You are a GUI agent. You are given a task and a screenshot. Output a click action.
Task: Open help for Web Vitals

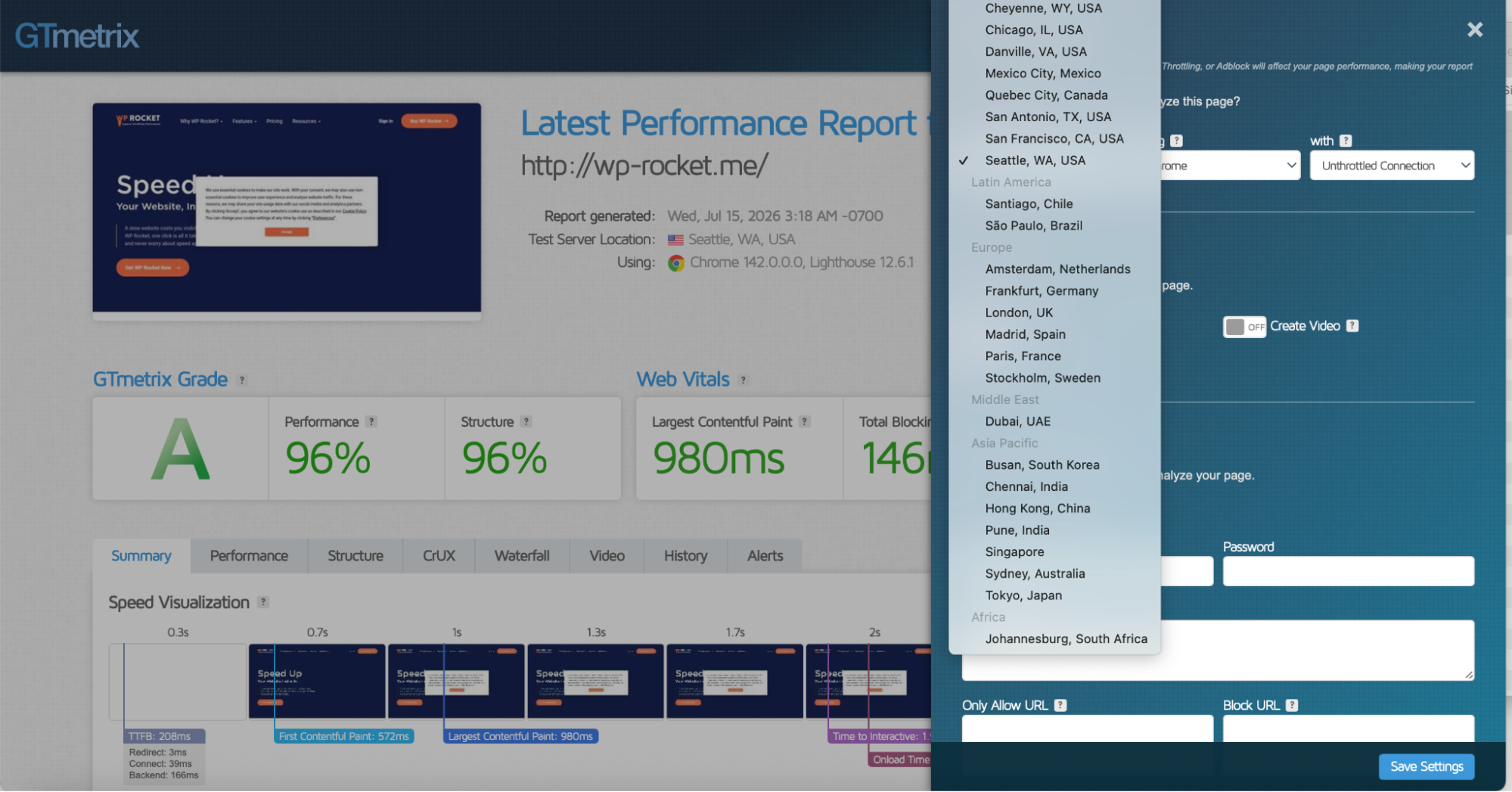coord(744,380)
